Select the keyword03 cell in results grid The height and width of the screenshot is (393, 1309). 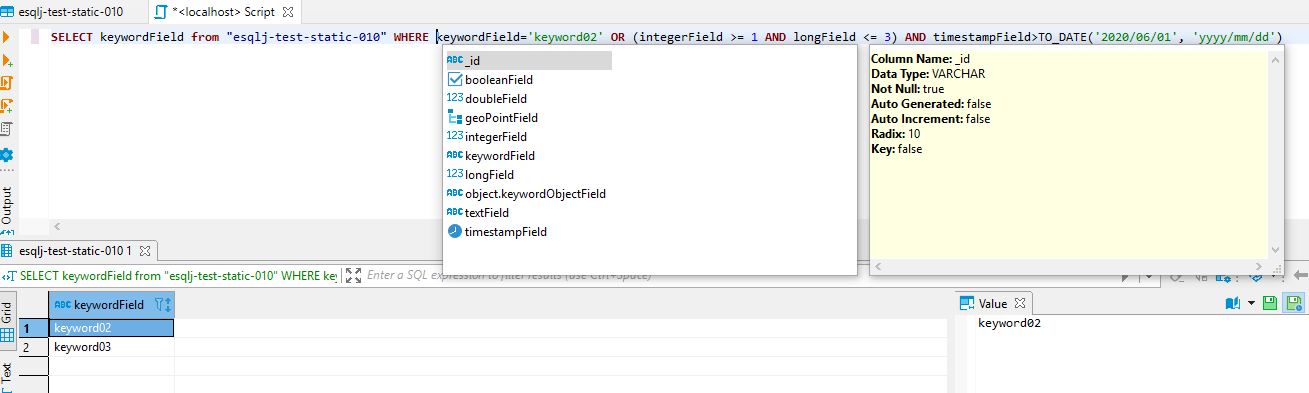111,347
